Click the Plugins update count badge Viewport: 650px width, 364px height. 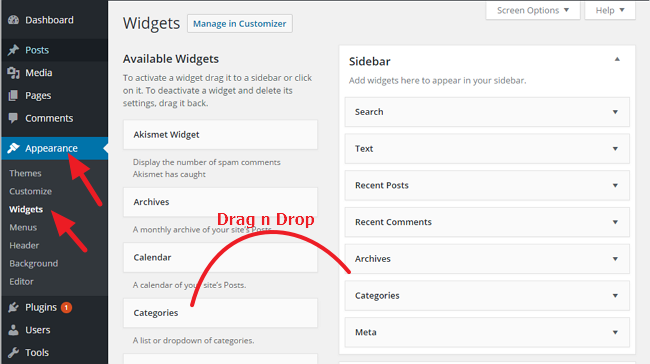66,308
